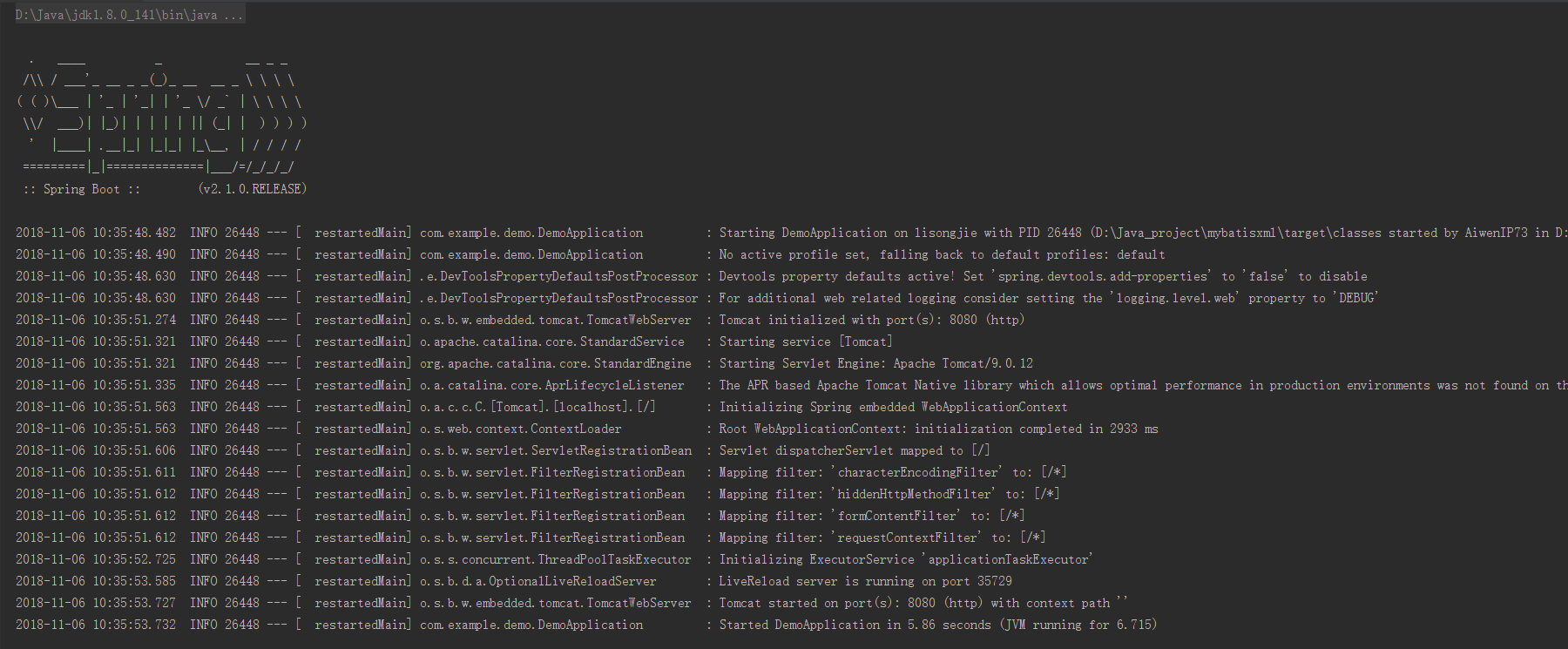Click the folded java command line at top

130,15
